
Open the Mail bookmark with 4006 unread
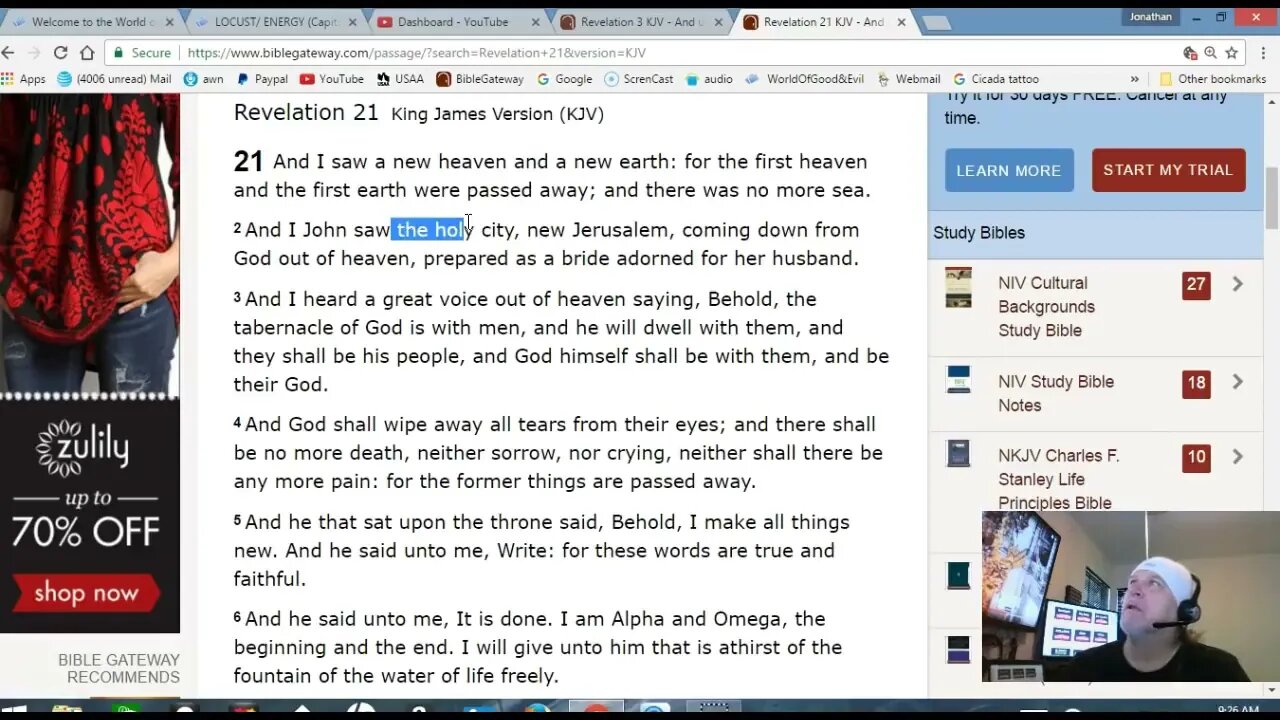pyautogui.click(x=114, y=79)
